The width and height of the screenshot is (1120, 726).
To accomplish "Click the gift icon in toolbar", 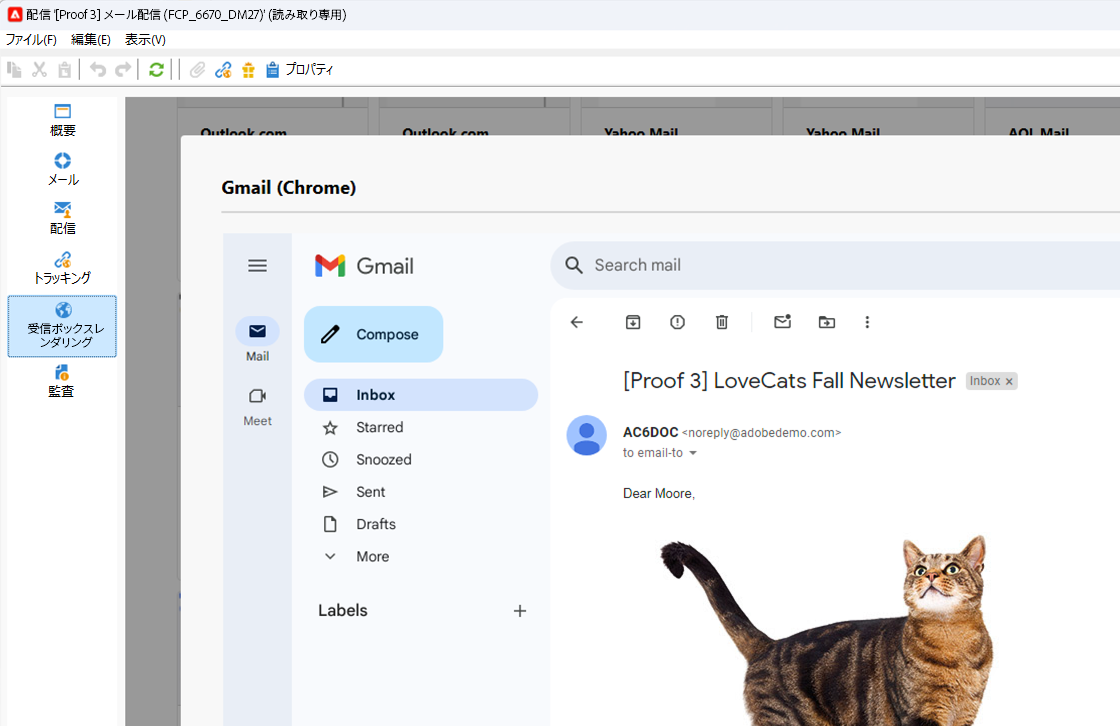I will point(248,69).
